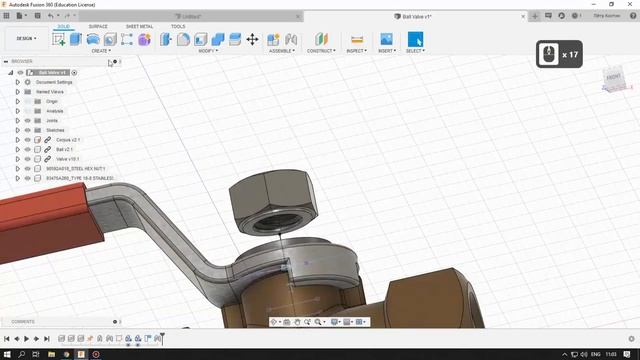This screenshot has height=360, width=640.
Task: Select the Measure tool
Action: click(x=357, y=39)
